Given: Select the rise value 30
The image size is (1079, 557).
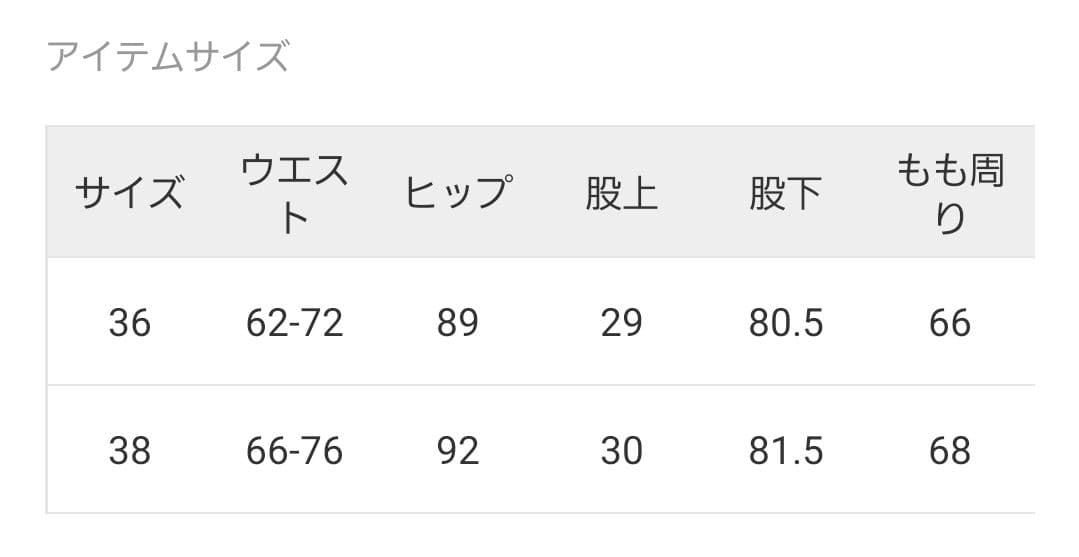Looking at the screenshot, I should (x=621, y=451).
